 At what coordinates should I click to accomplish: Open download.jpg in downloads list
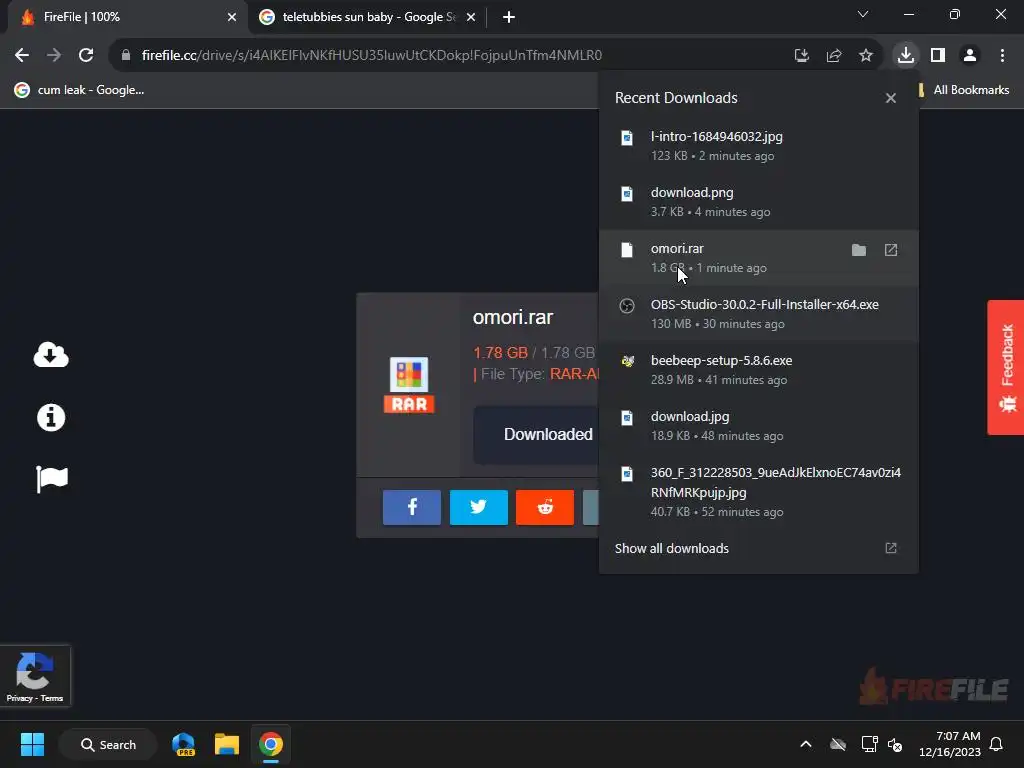coord(758,426)
